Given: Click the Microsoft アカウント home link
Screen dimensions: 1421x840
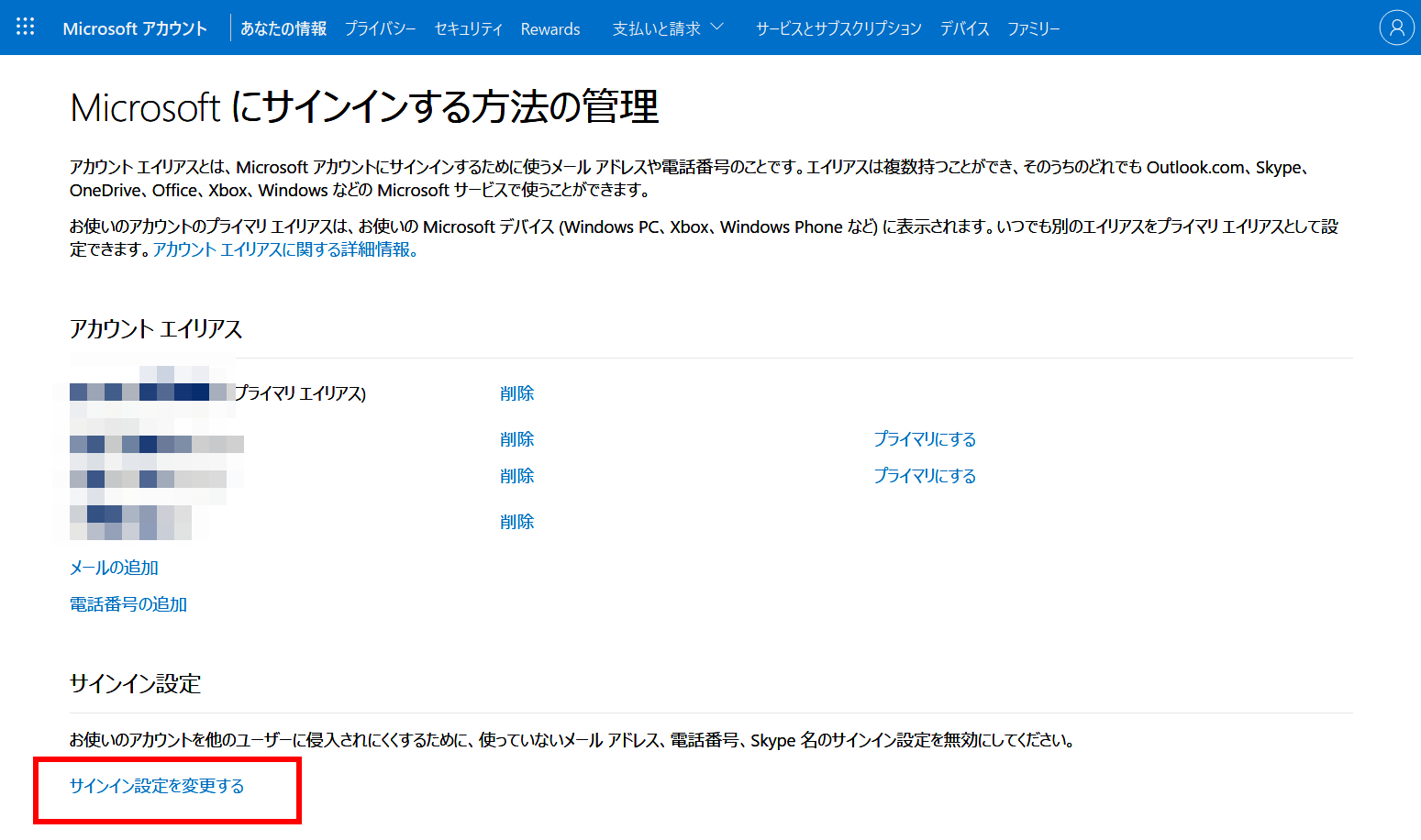Looking at the screenshot, I should coord(135,28).
